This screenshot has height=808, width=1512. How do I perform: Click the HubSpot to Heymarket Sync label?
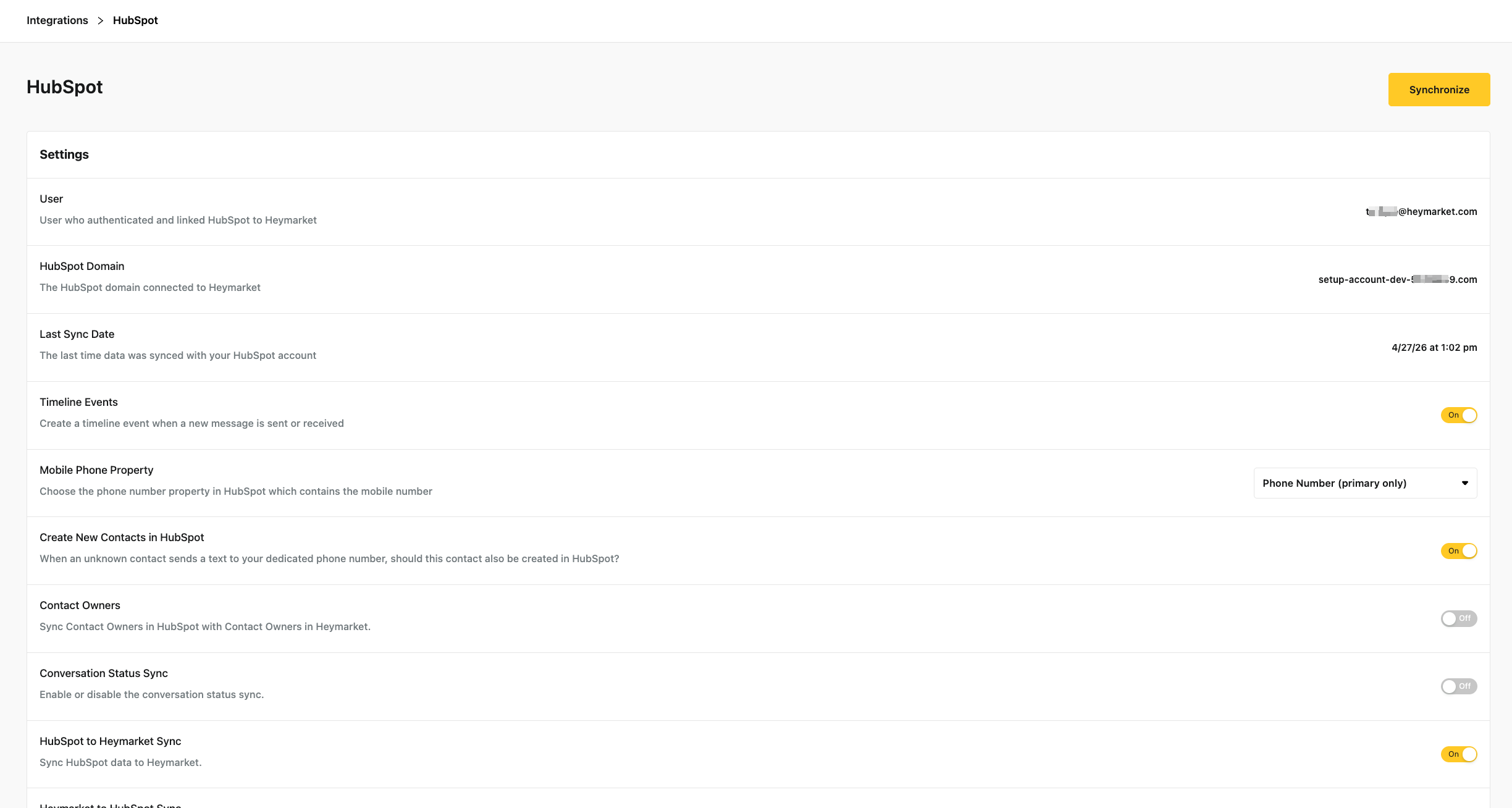pos(111,741)
